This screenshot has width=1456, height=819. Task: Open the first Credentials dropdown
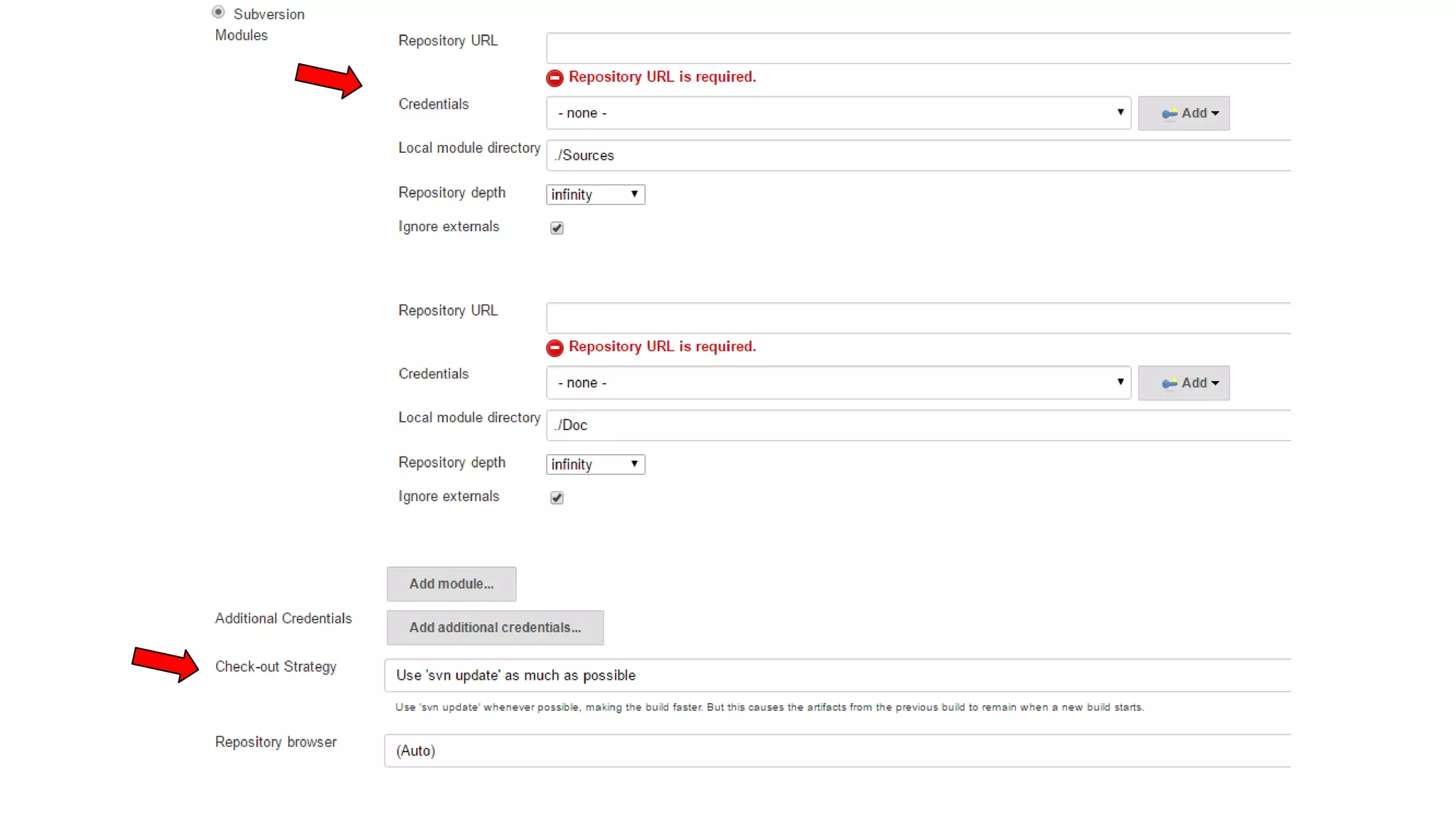coord(837,113)
